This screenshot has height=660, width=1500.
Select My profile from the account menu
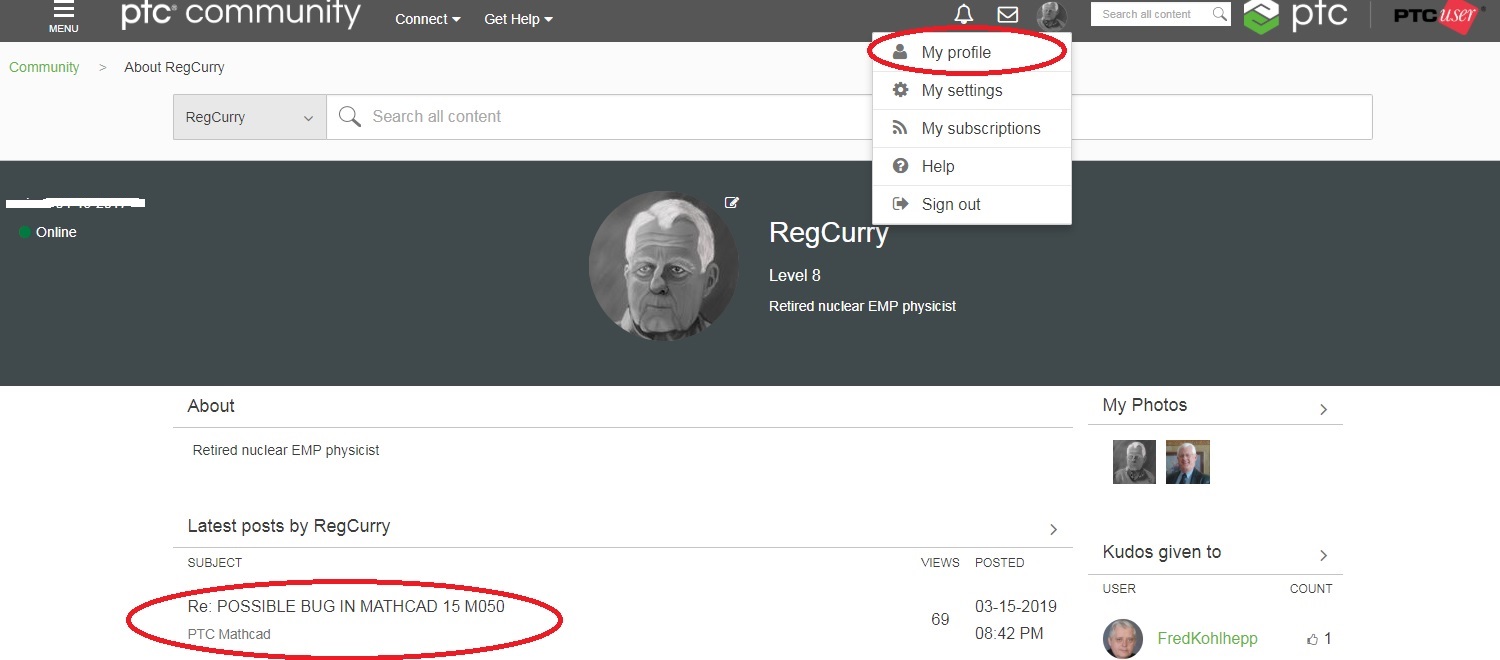click(955, 52)
